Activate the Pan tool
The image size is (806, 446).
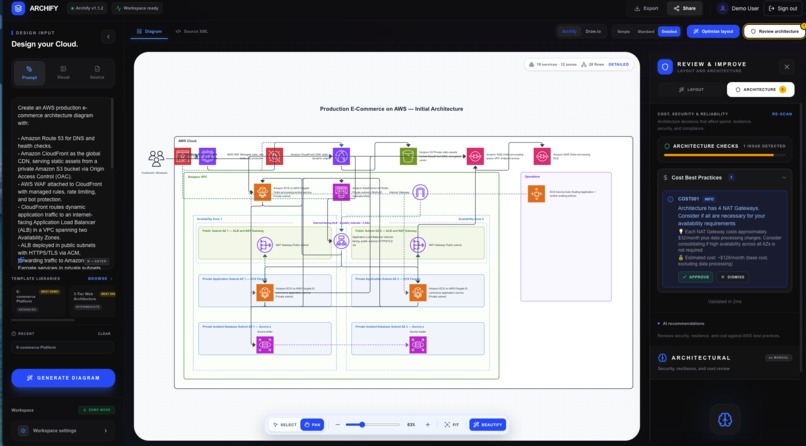point(312,425)
